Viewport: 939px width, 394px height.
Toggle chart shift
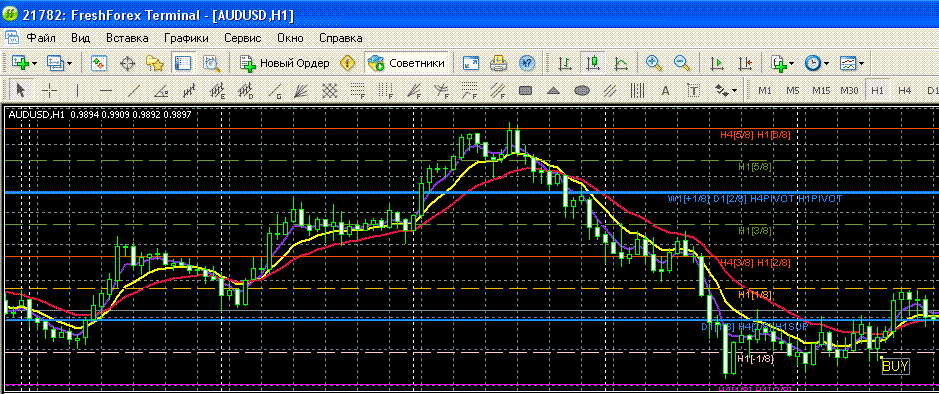pyautogui.click(x=744, y=63)
